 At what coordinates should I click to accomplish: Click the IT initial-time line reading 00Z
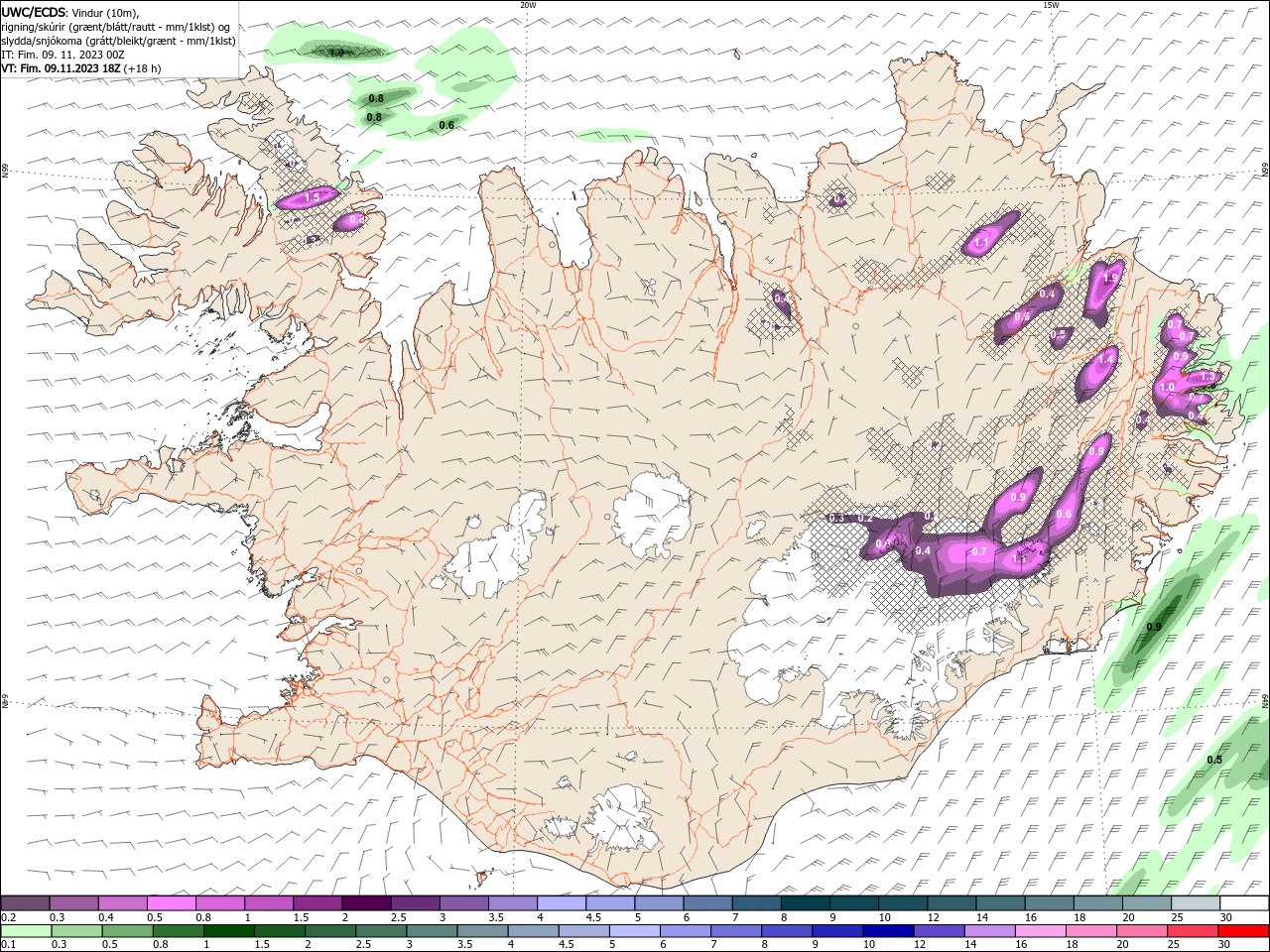pyautogui.click(x=61, y=55)
